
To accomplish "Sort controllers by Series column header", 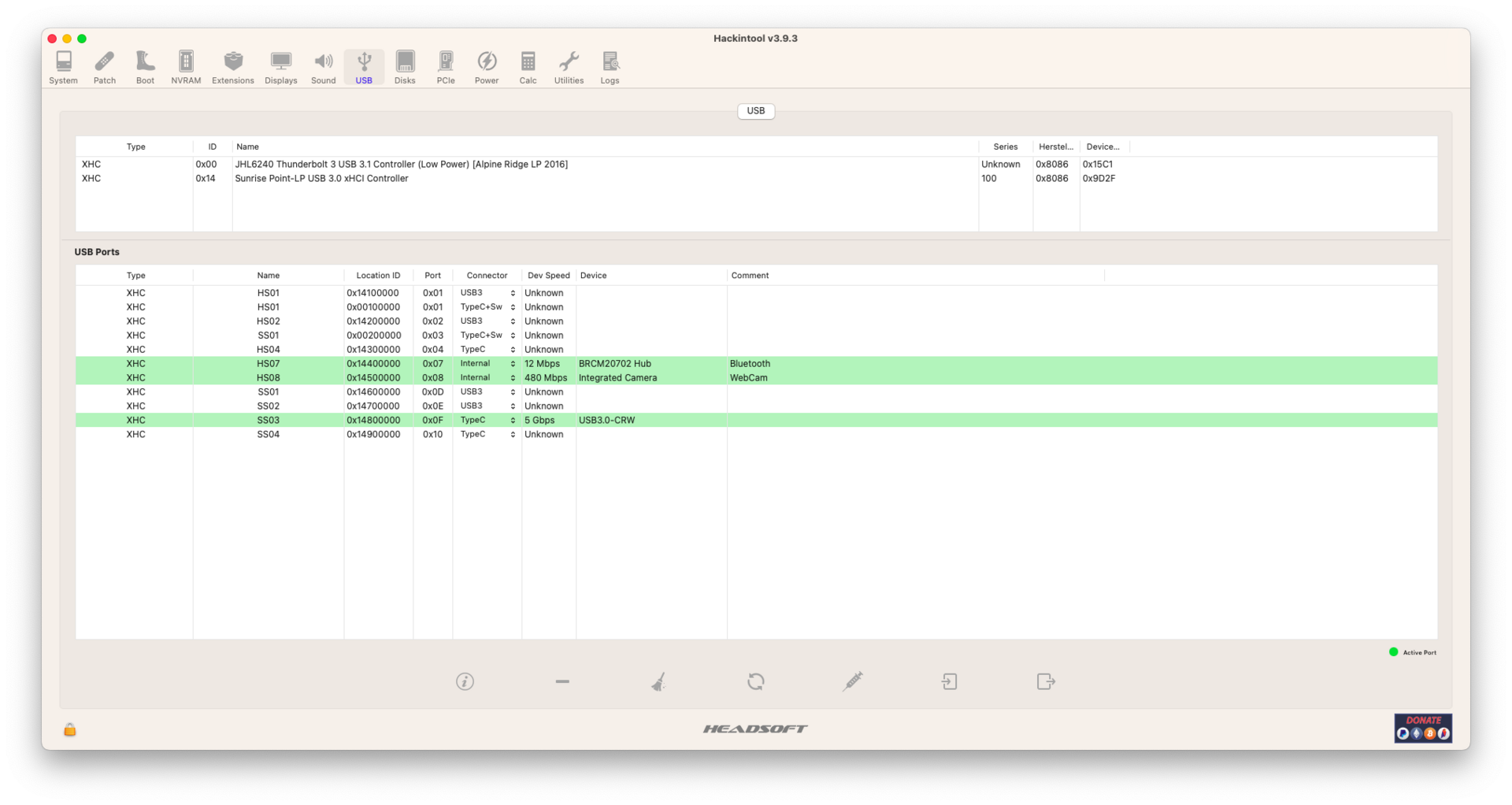I will (x=1005, y=147).
